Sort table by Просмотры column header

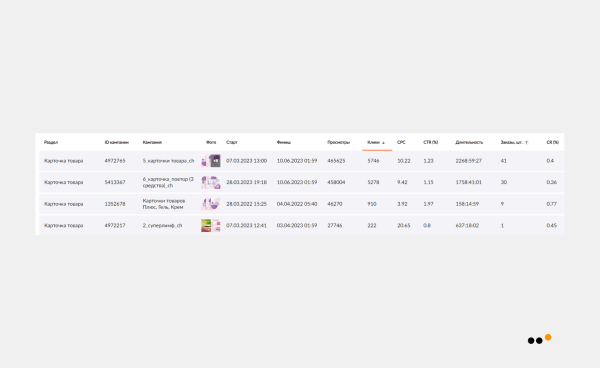[x=338, y=142]
